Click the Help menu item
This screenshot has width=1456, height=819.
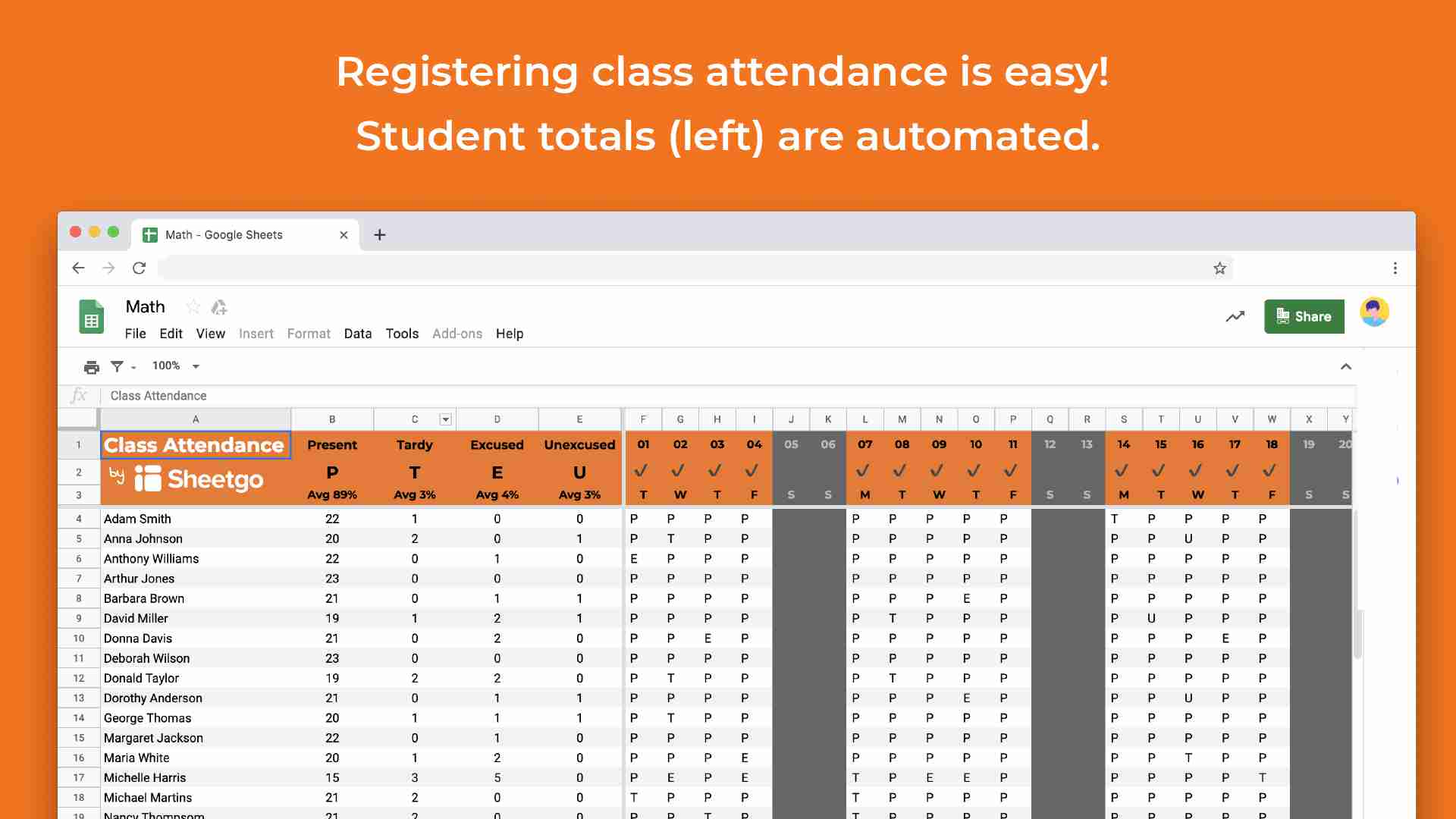pos(510,333)
